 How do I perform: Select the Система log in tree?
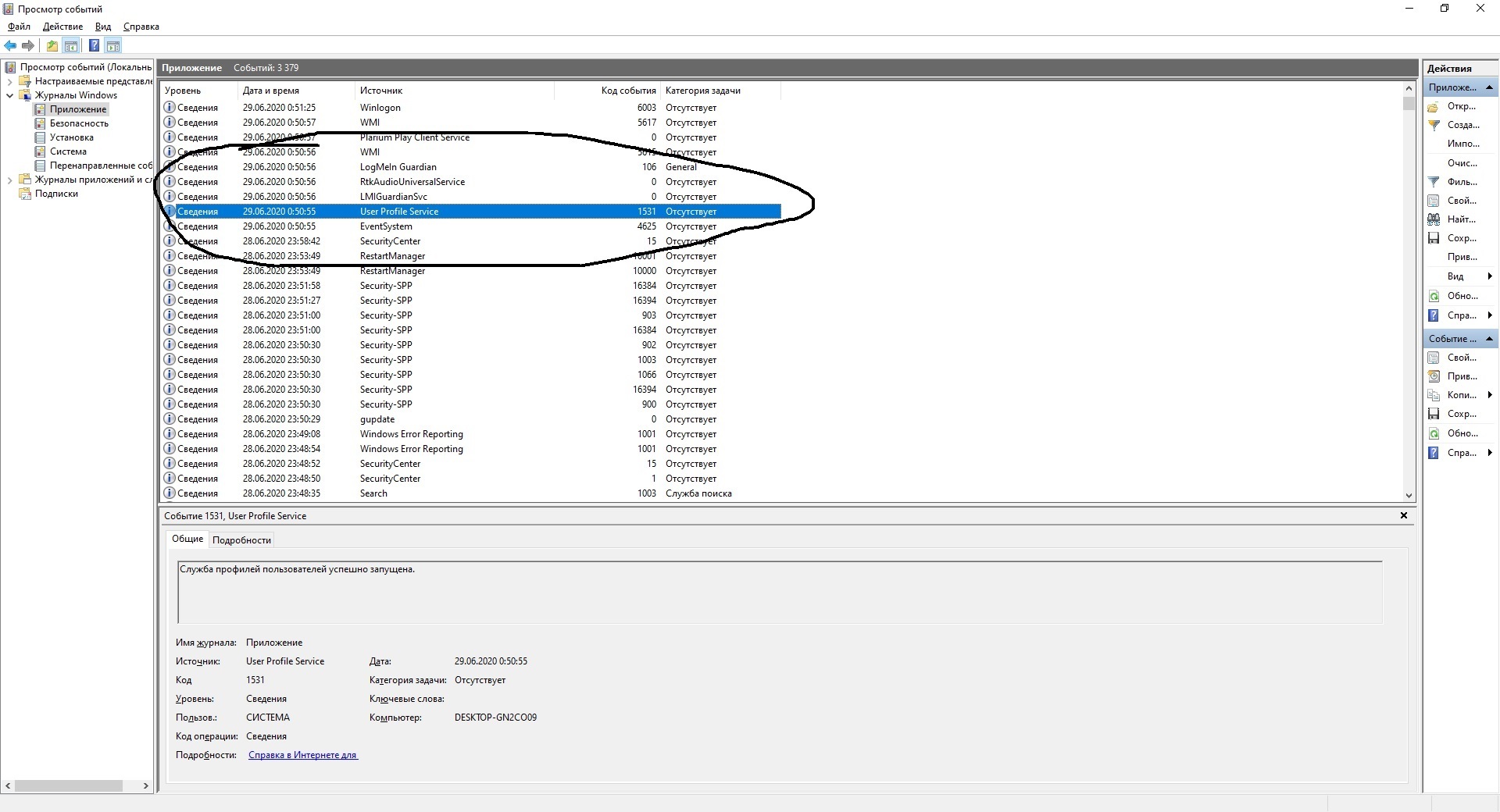pos(68,151)
